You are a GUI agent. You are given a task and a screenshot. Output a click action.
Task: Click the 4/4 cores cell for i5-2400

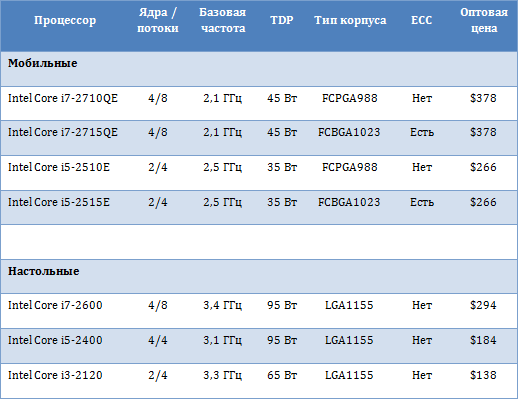click(158, 340)
